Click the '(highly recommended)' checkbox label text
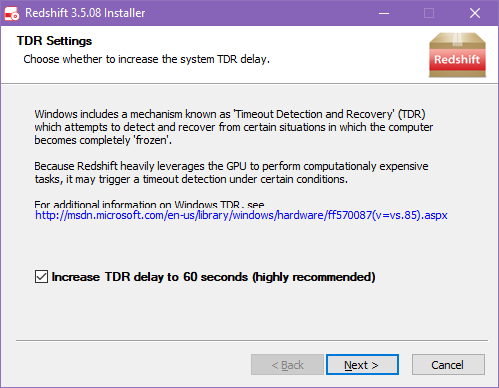 [314, 277]
